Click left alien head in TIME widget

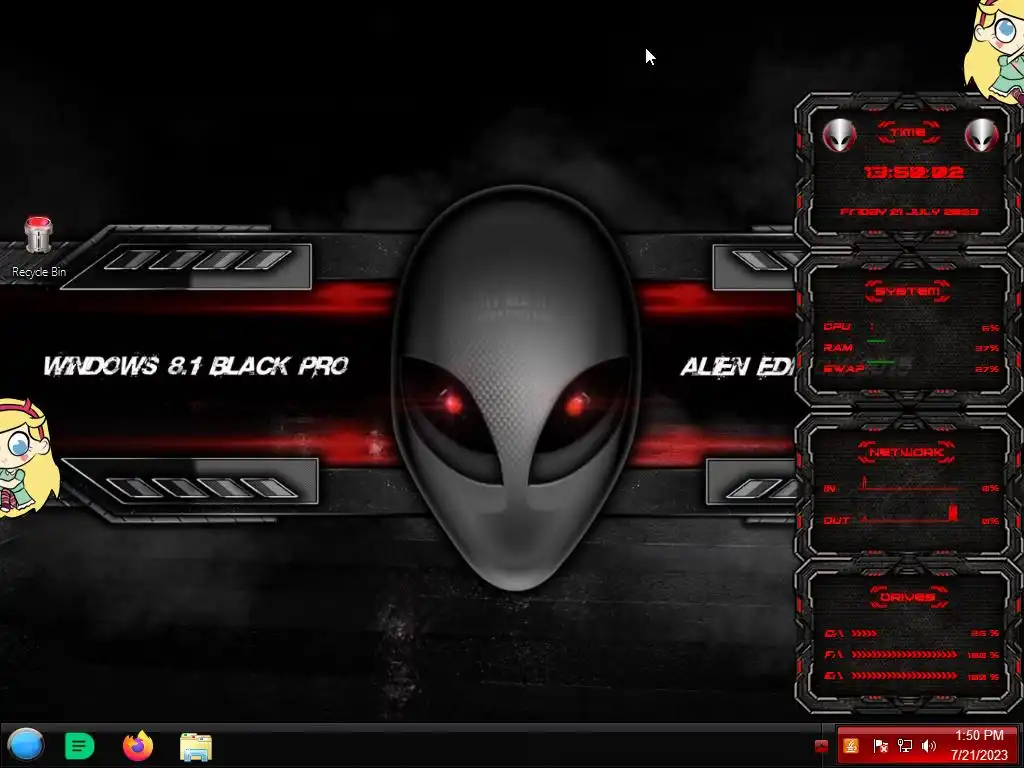click(839, 135)
